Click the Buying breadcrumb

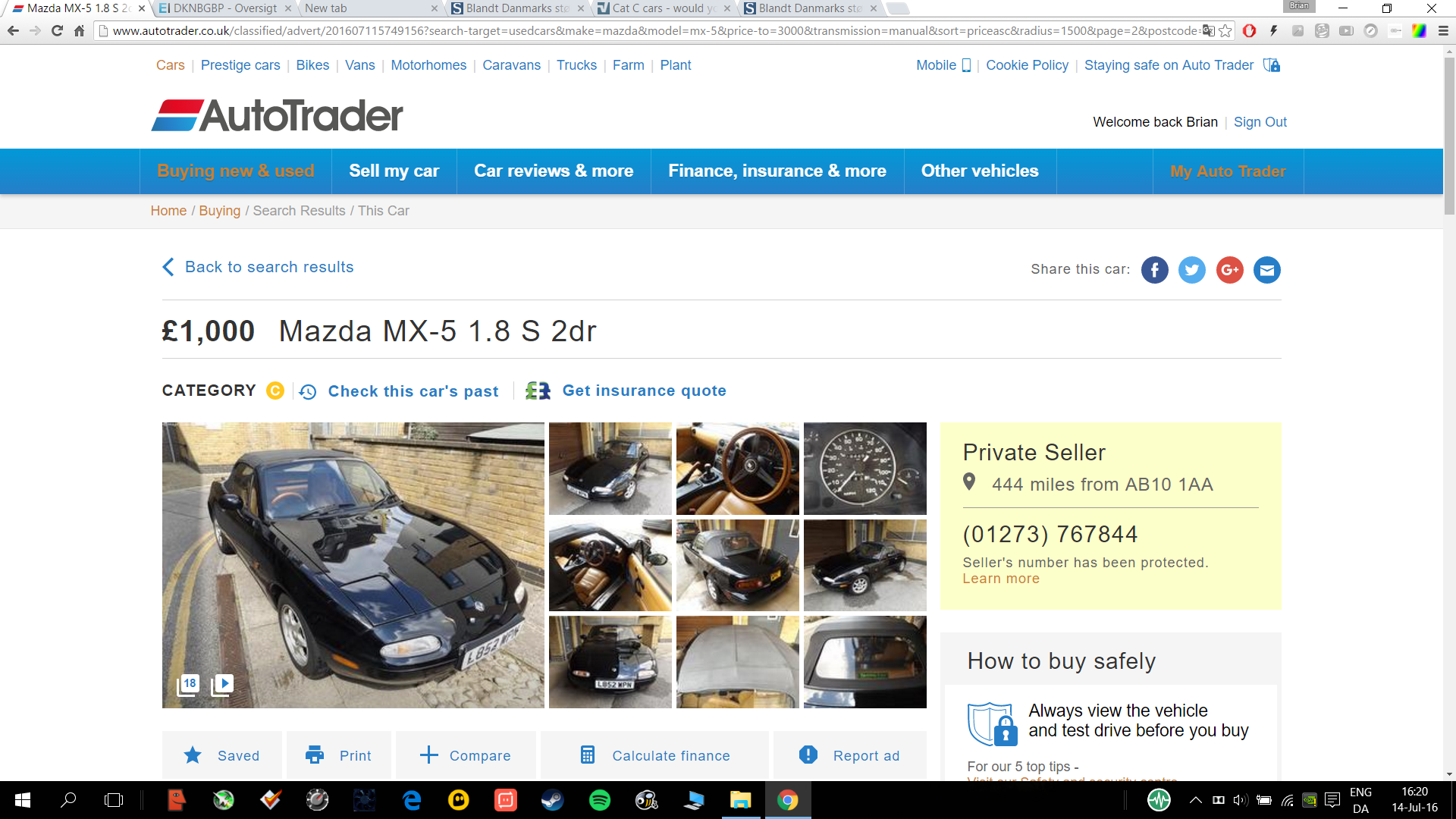pyautogui.click(x=219, y=211)
